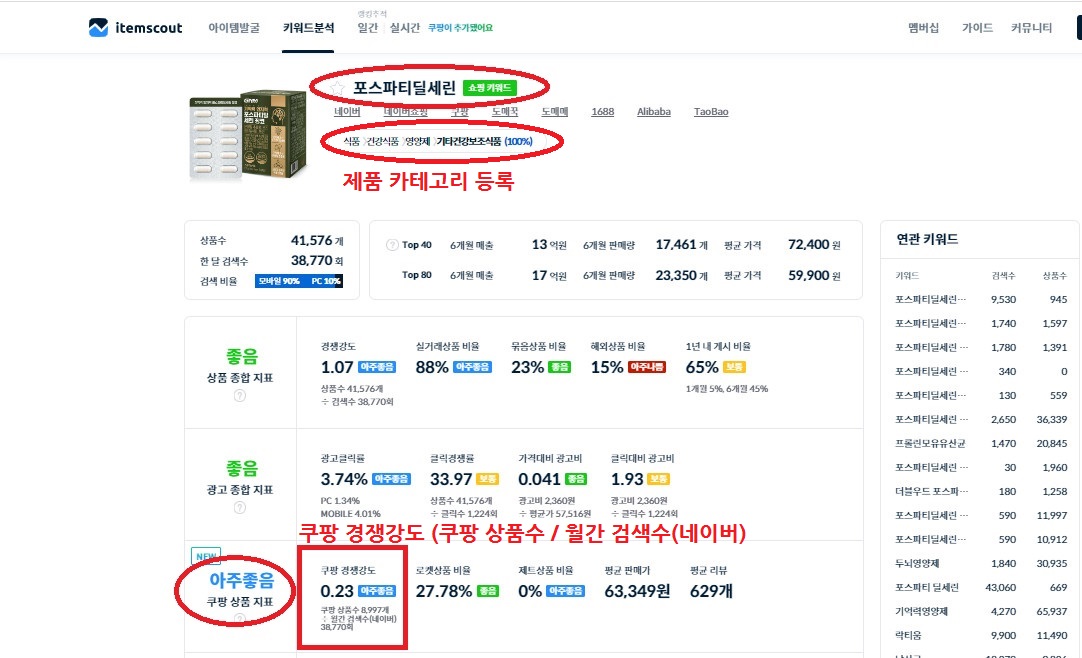This screenshot has height=658, width=1082.
Task: Click the 쇼핑 키워드 green badge
Action: point(489,88)
